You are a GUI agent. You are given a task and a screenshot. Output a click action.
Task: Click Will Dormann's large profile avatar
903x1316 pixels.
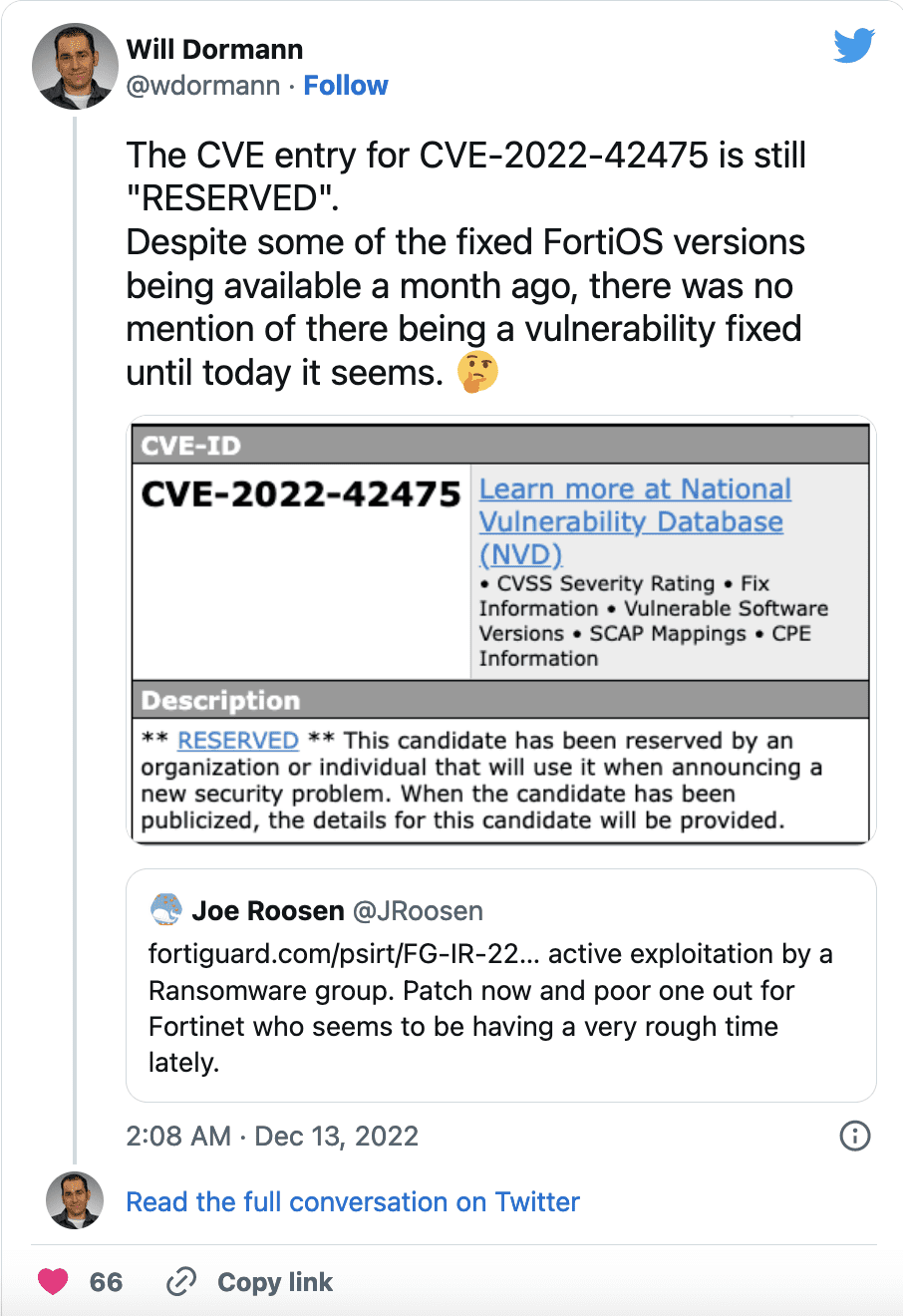(x=75, y=67)
